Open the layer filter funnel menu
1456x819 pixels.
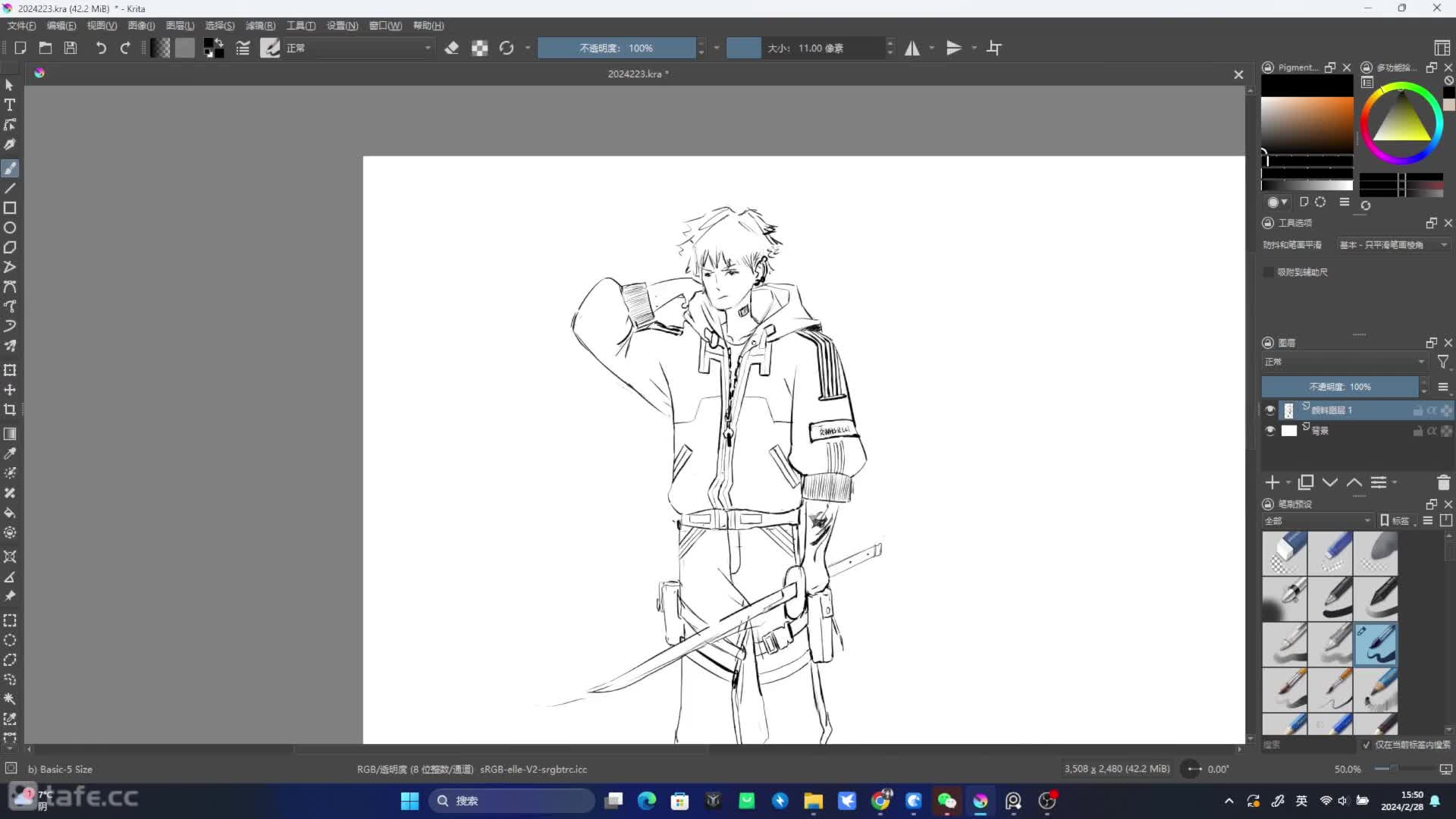1443,362
